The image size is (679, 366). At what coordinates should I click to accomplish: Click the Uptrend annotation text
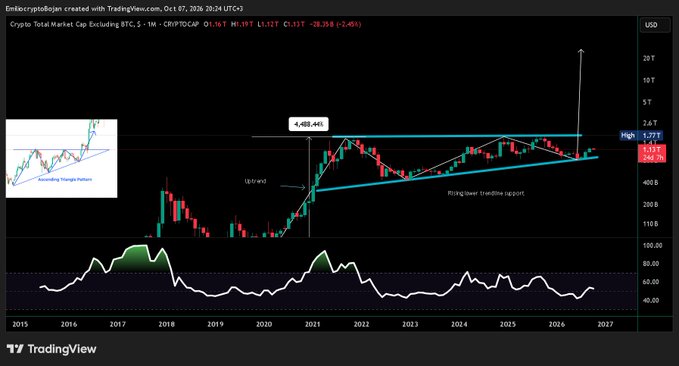pos(255,181)
